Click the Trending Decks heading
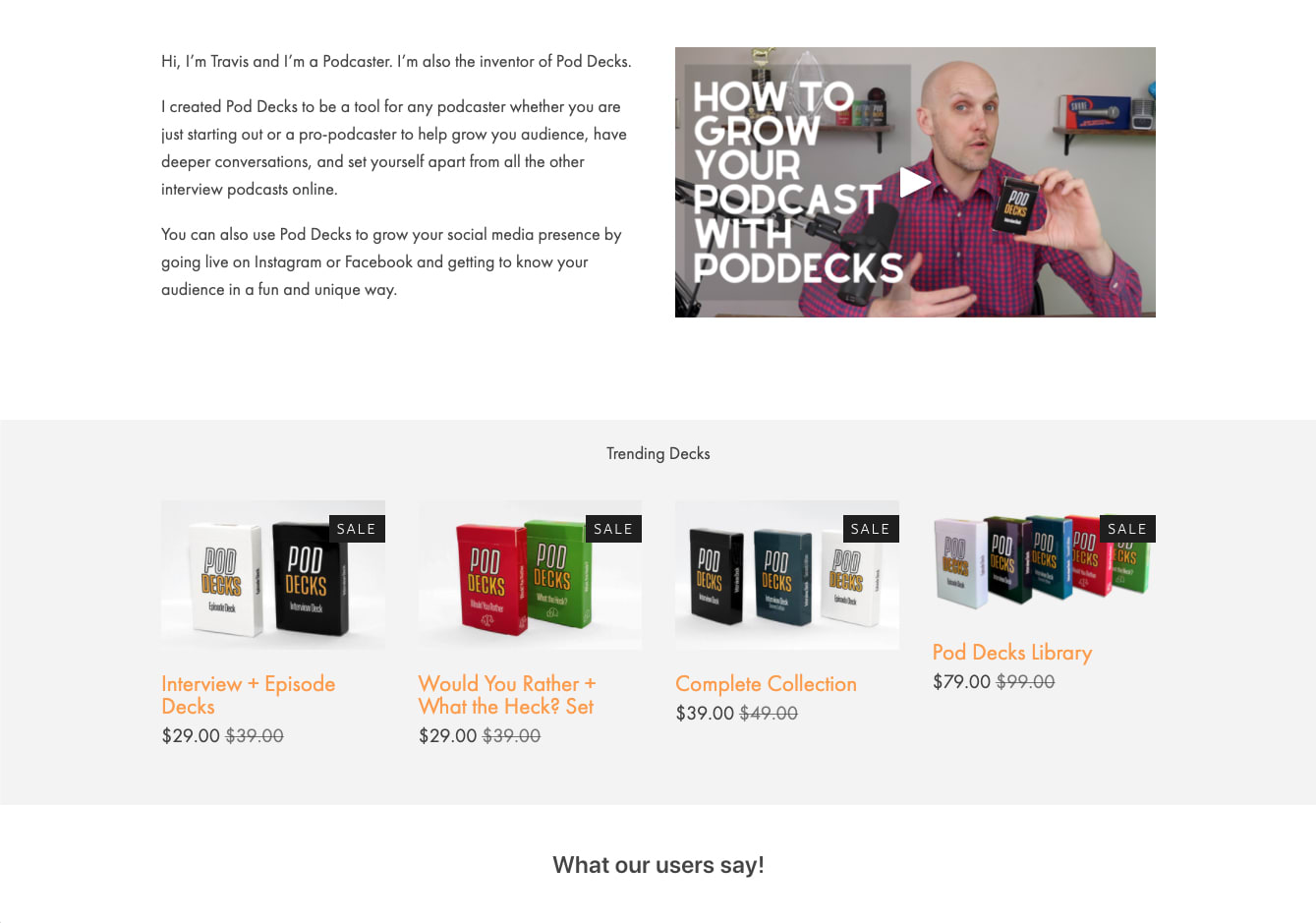1316x923 pixels. 658,453
